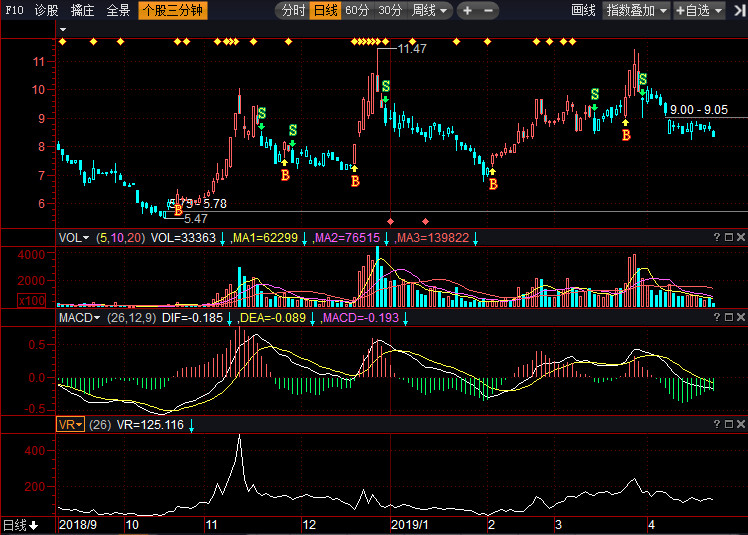Click the MA1=62299 volume average value
748x535 pixels.
point(265,238)
